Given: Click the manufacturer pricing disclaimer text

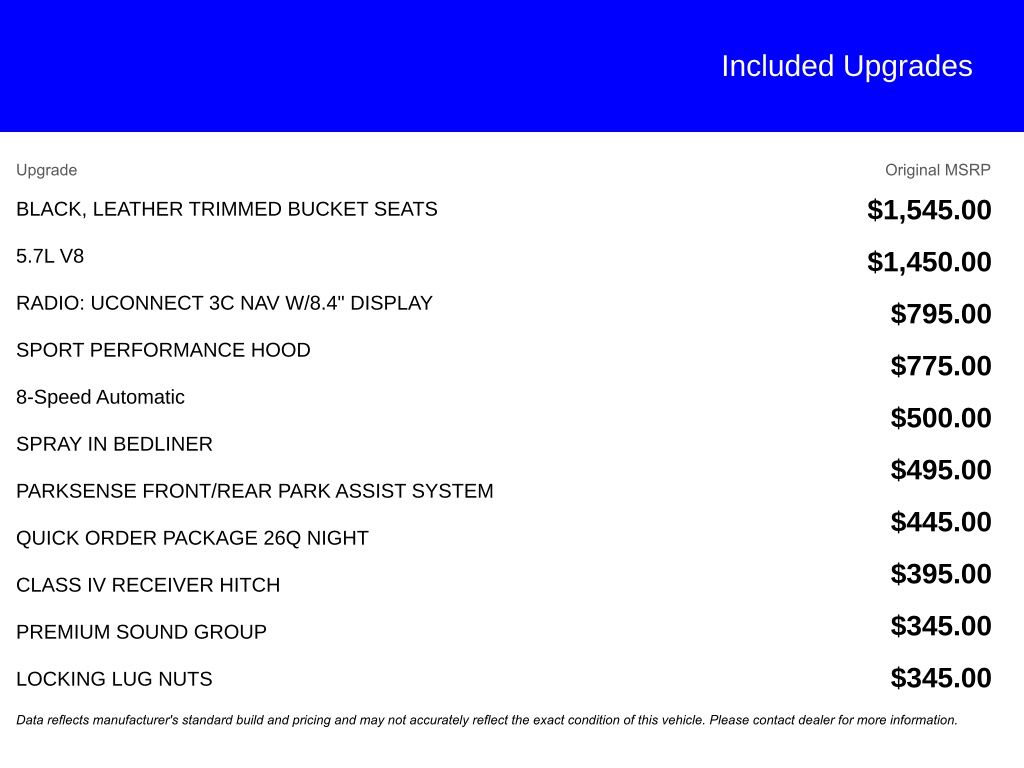Looking at the screenshot, I should [486, 720].
